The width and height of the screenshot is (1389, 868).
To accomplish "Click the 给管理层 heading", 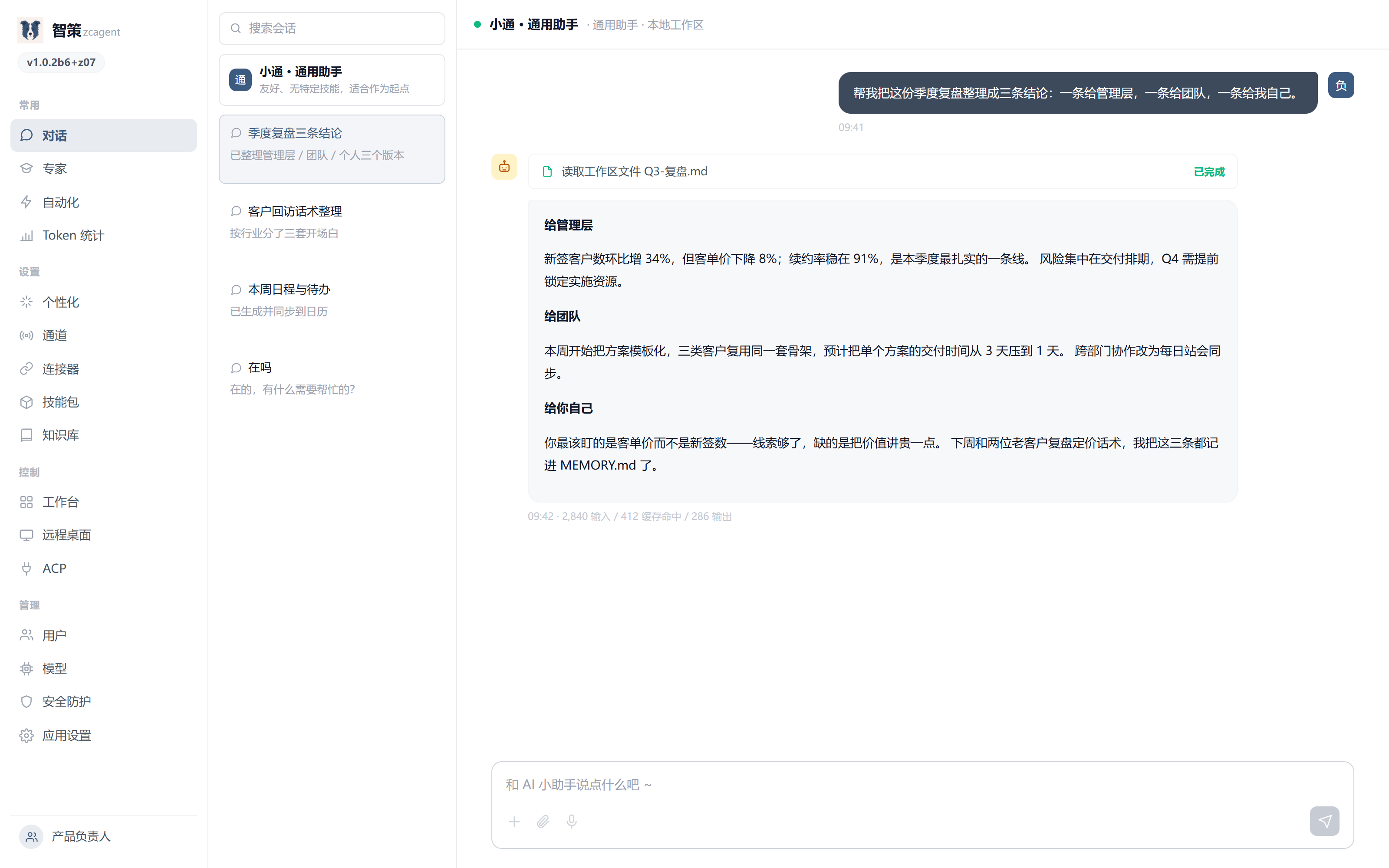I will [568, 226].
